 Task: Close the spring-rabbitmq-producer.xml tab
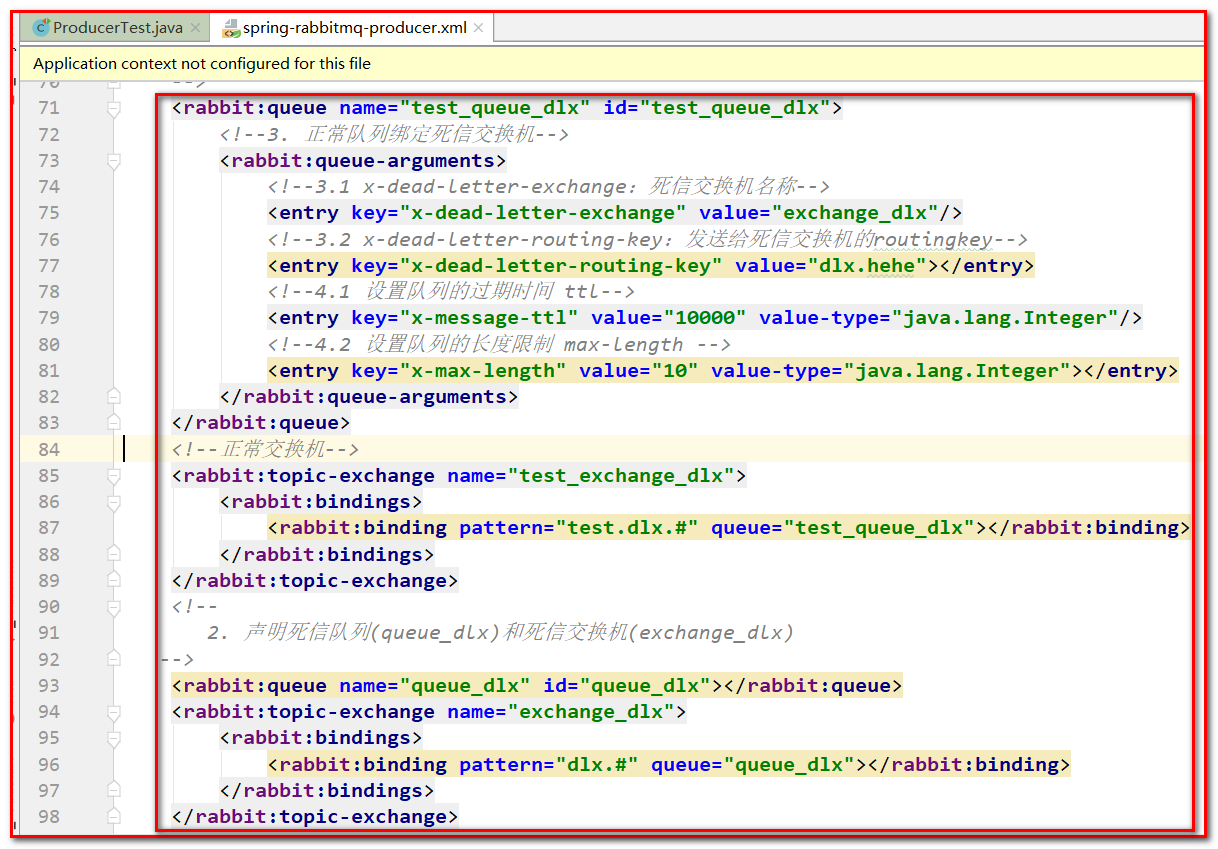[x=477, y=28]
